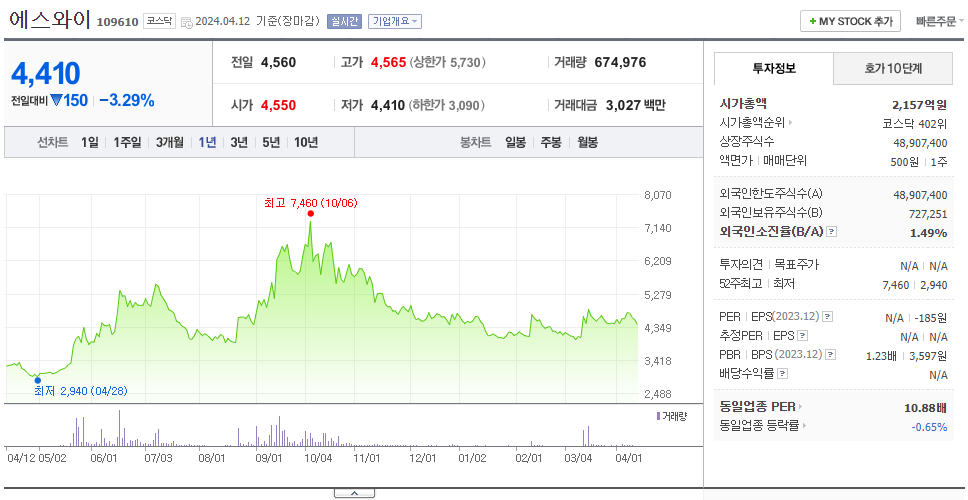
Task: Select the 1년 line chart period
Action: pyautogui.click(x=207, y=143)
